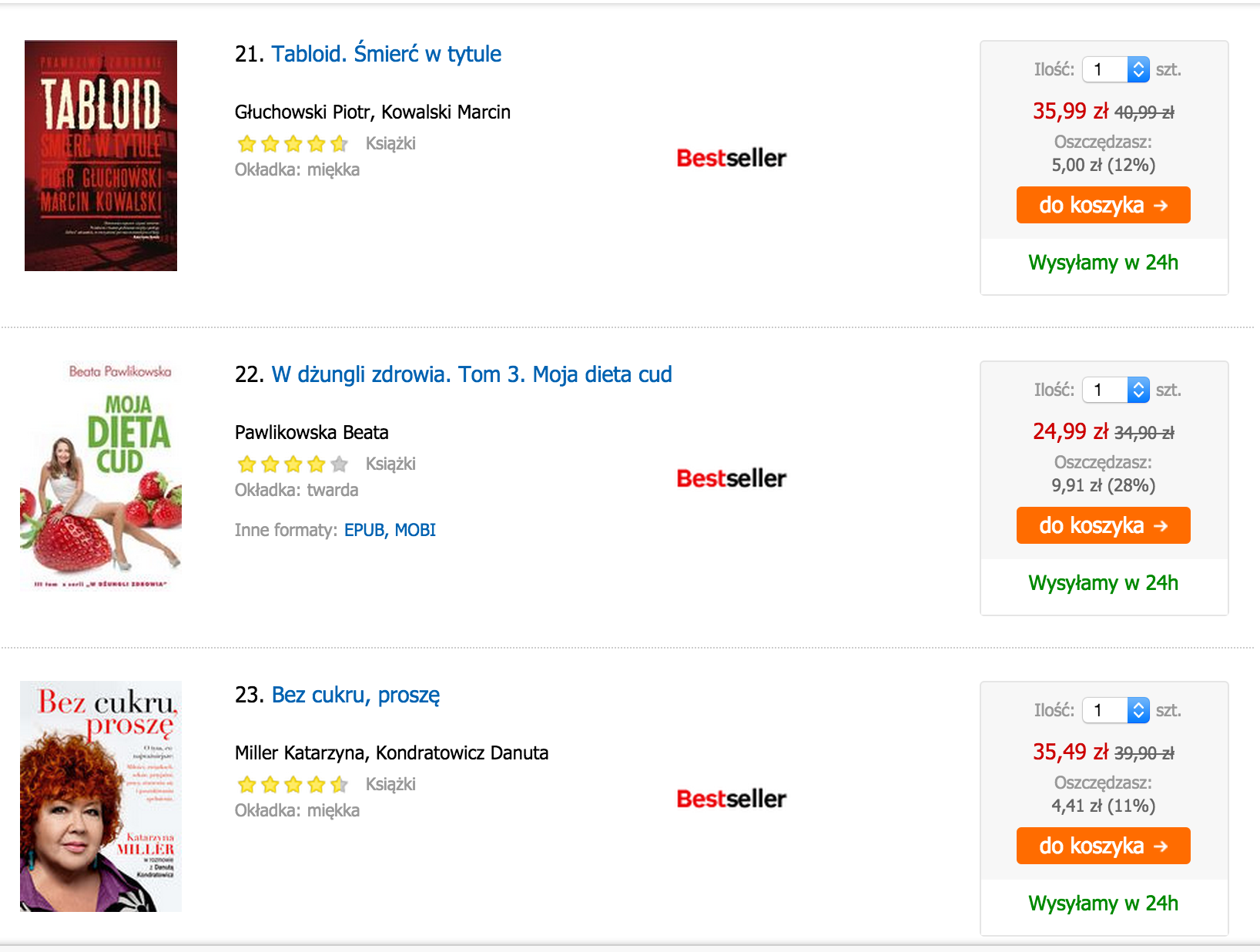Screen dimensions: 1260x952
Task: Add Bez cukru, proszę to cart
Action: 1103,846
